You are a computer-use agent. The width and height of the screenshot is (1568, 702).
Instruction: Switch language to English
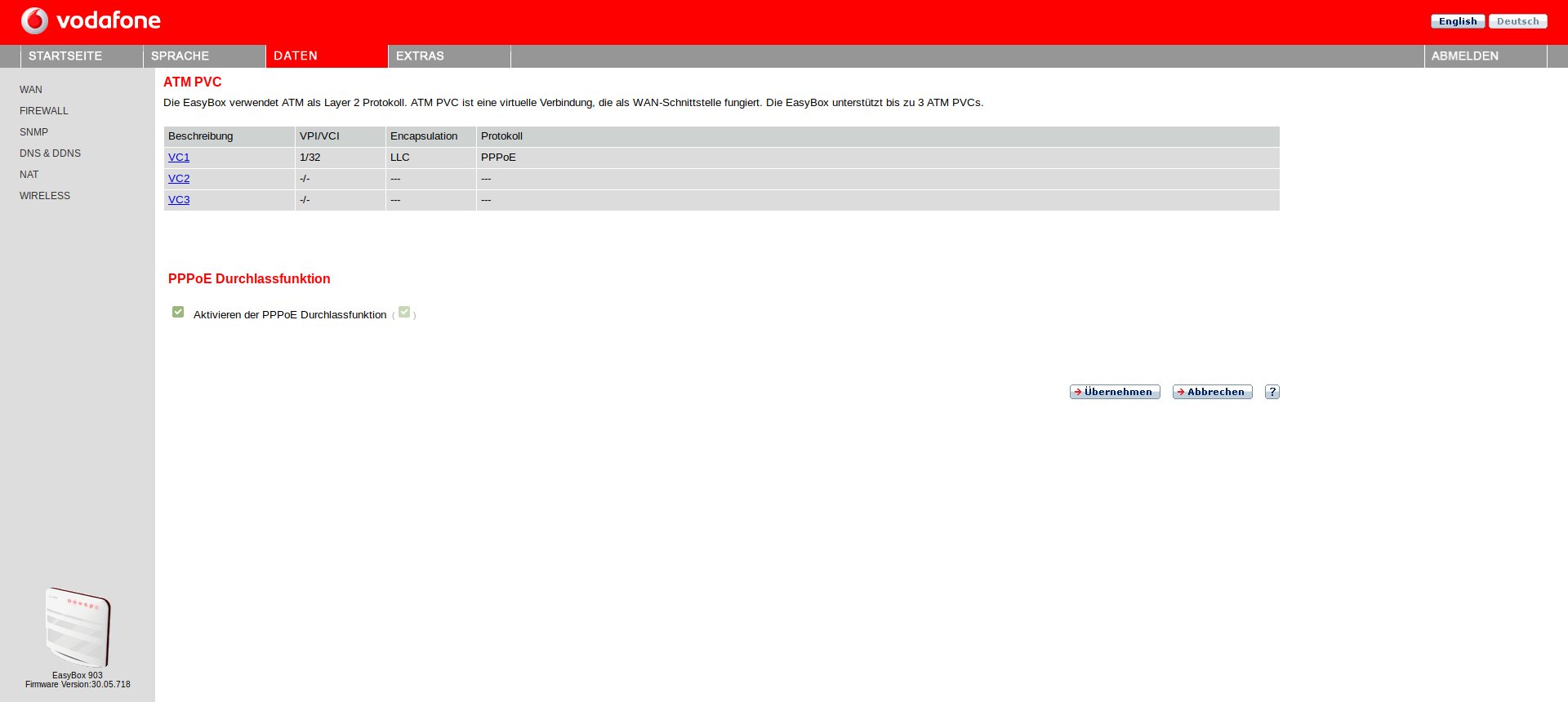(x=1457, y=21)
